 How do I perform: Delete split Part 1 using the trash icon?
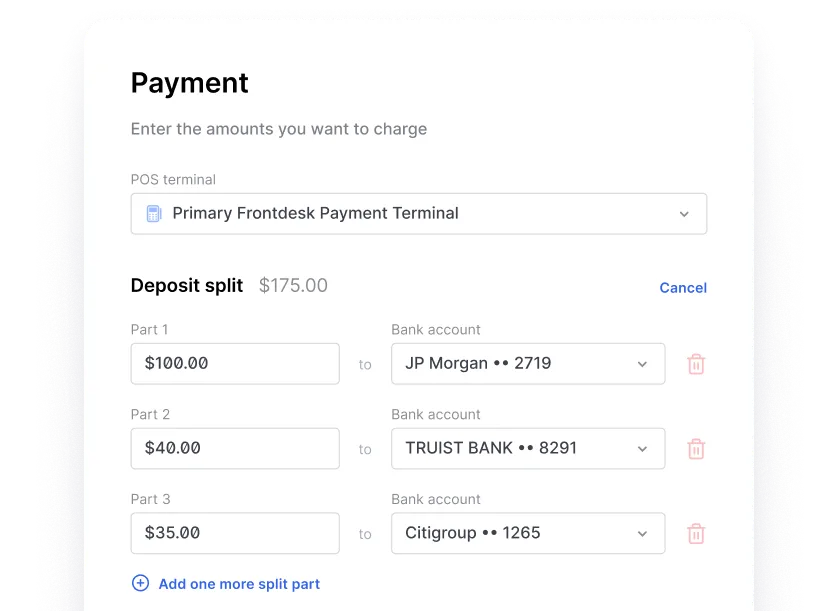coord(696,363)
